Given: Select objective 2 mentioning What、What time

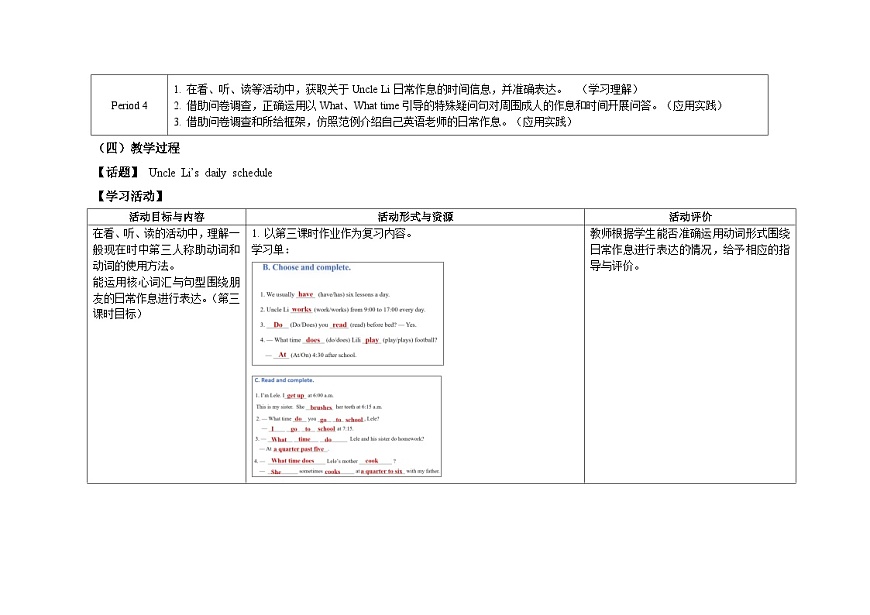Looking at the screenshot, I should pos(448,105).
